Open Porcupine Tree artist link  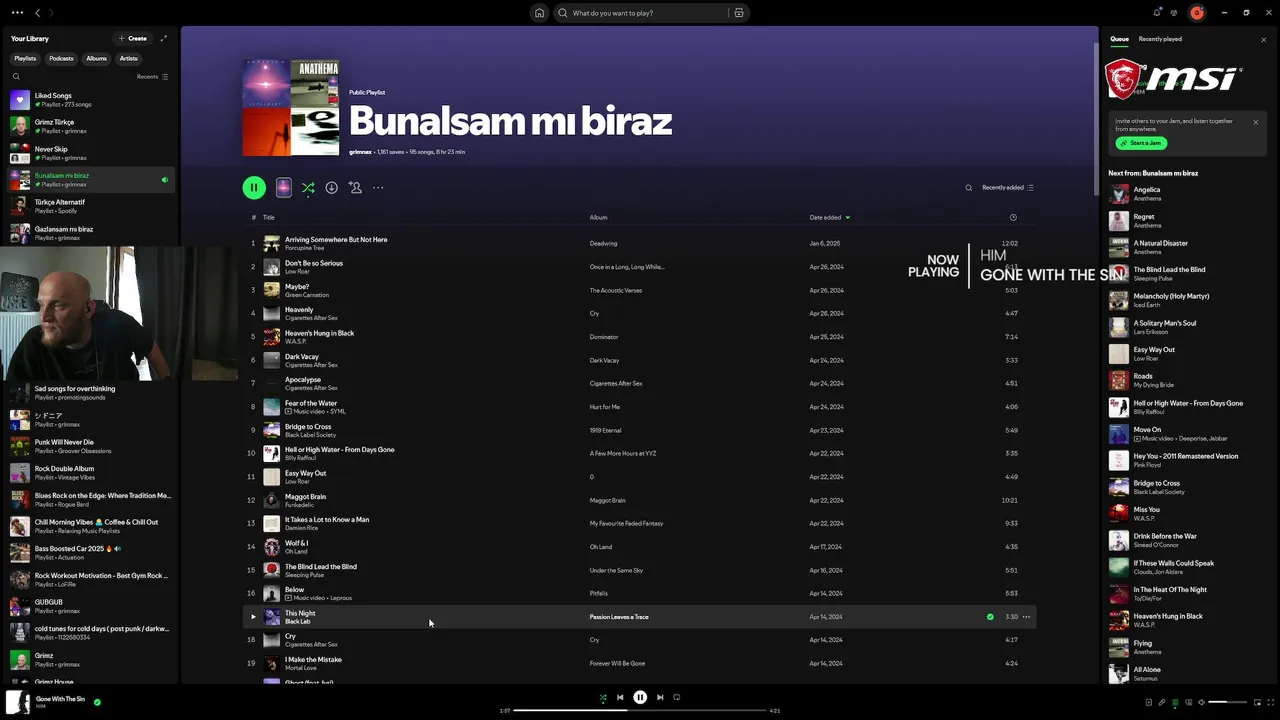tap(304, 248)
